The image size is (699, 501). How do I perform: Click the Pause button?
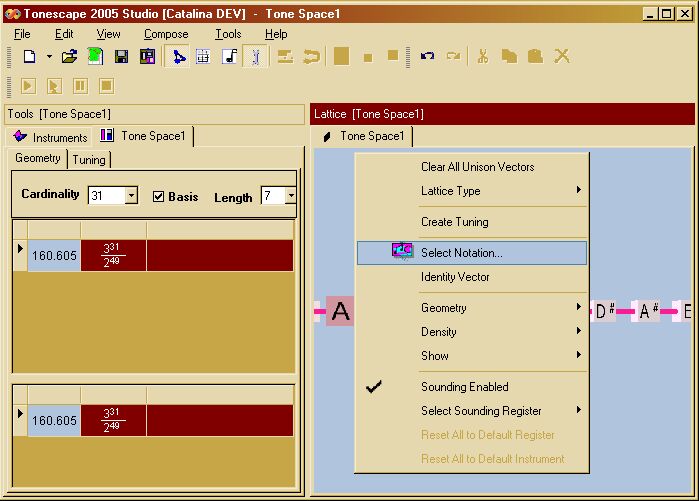pyautogui.click(x=80, y=86)
